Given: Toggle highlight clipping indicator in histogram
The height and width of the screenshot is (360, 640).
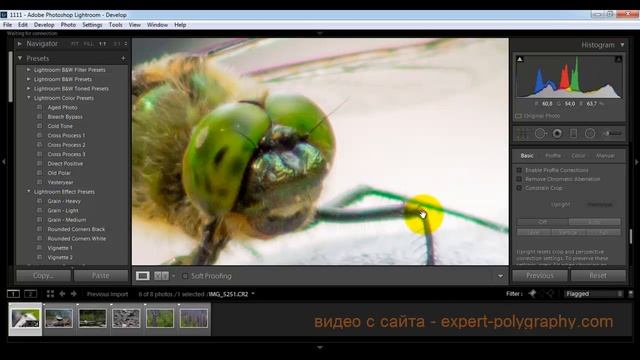Looking at the screenshot, I should point(618,59).
